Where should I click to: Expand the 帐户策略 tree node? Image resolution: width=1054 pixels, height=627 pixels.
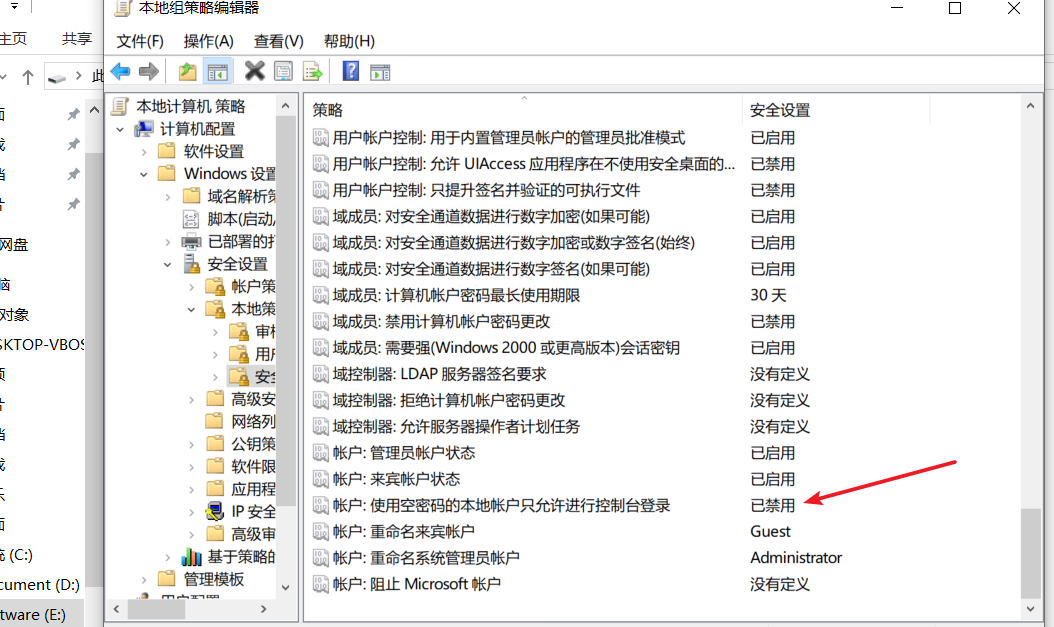(191, 285)
